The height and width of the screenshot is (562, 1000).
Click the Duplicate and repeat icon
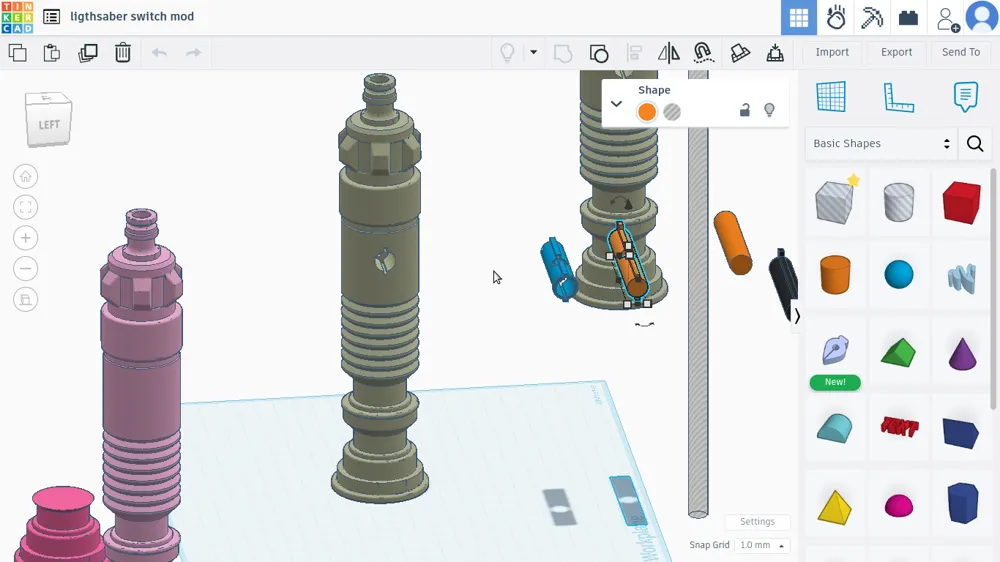coord(87,53)
